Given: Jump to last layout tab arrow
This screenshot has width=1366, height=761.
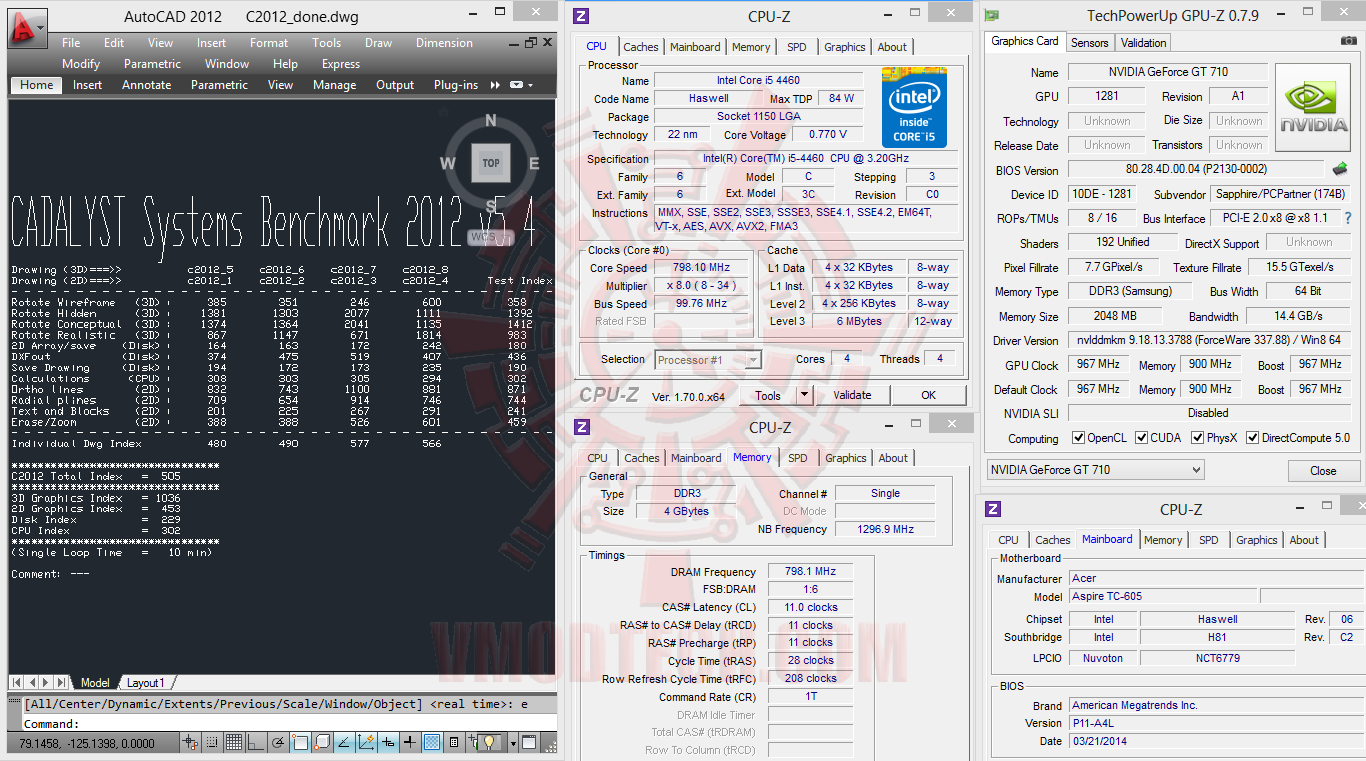Looking at the screenshot, I should point(60,682).
